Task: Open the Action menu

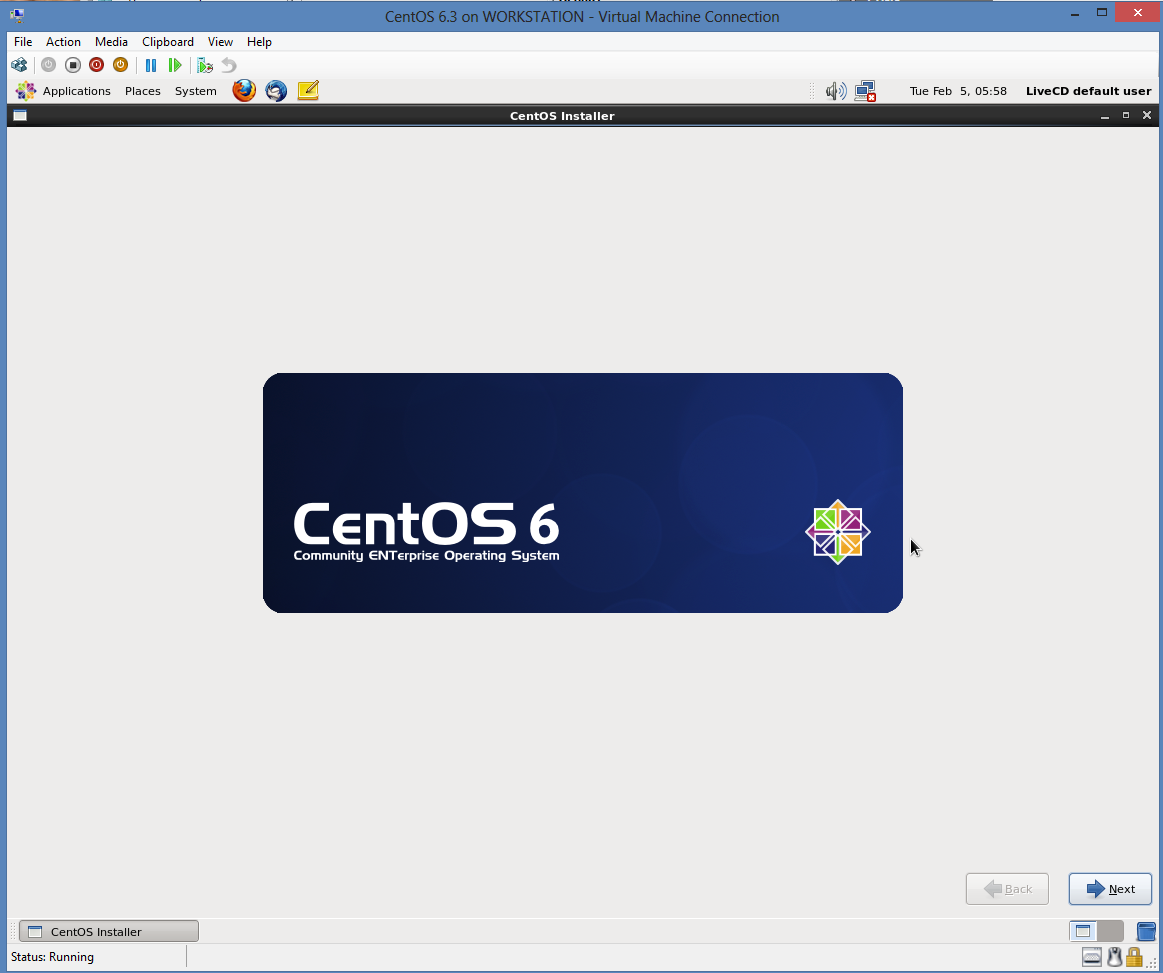Action: coord(63,42)
